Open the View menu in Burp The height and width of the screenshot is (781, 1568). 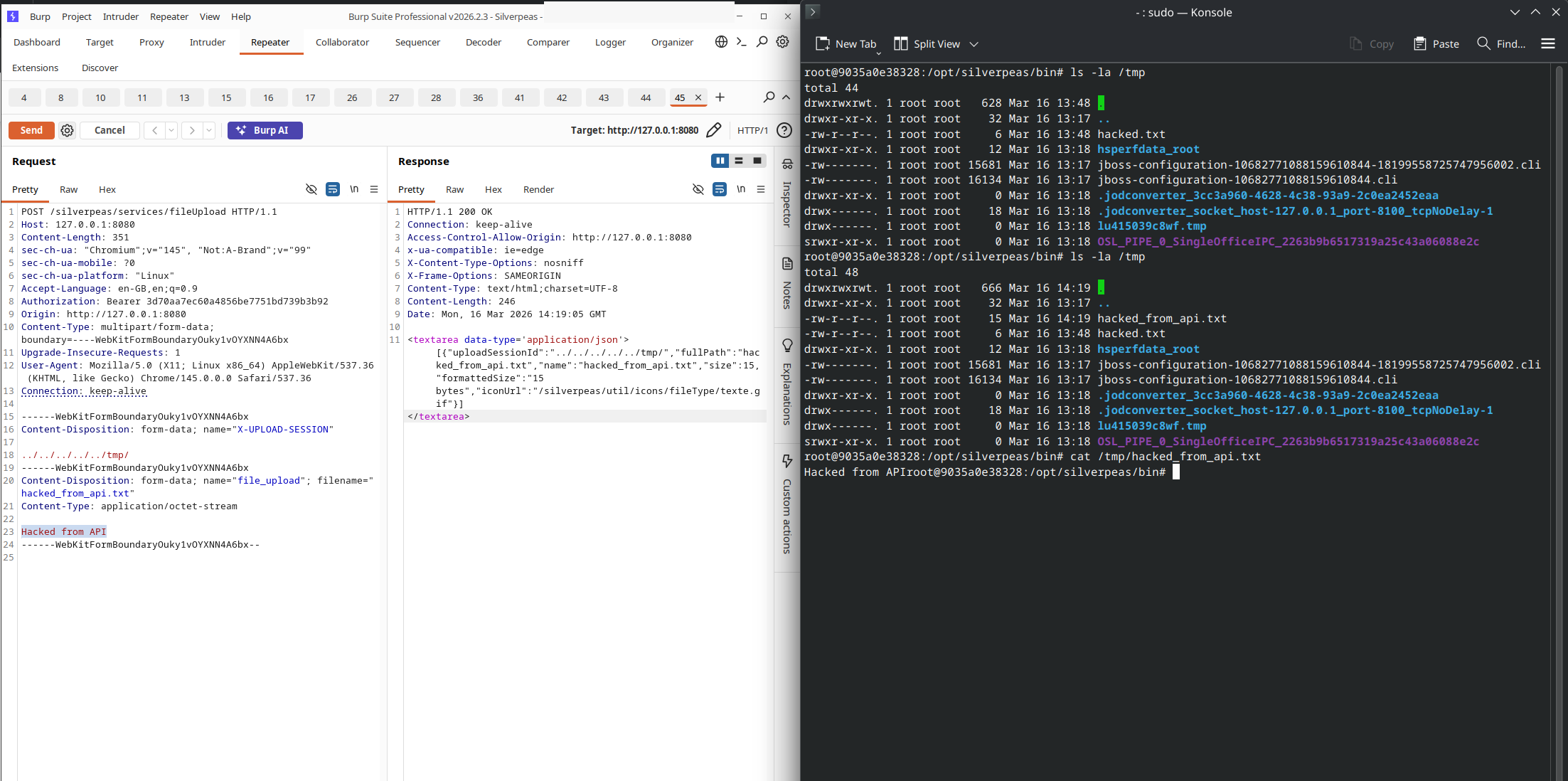tap(210, 16)
